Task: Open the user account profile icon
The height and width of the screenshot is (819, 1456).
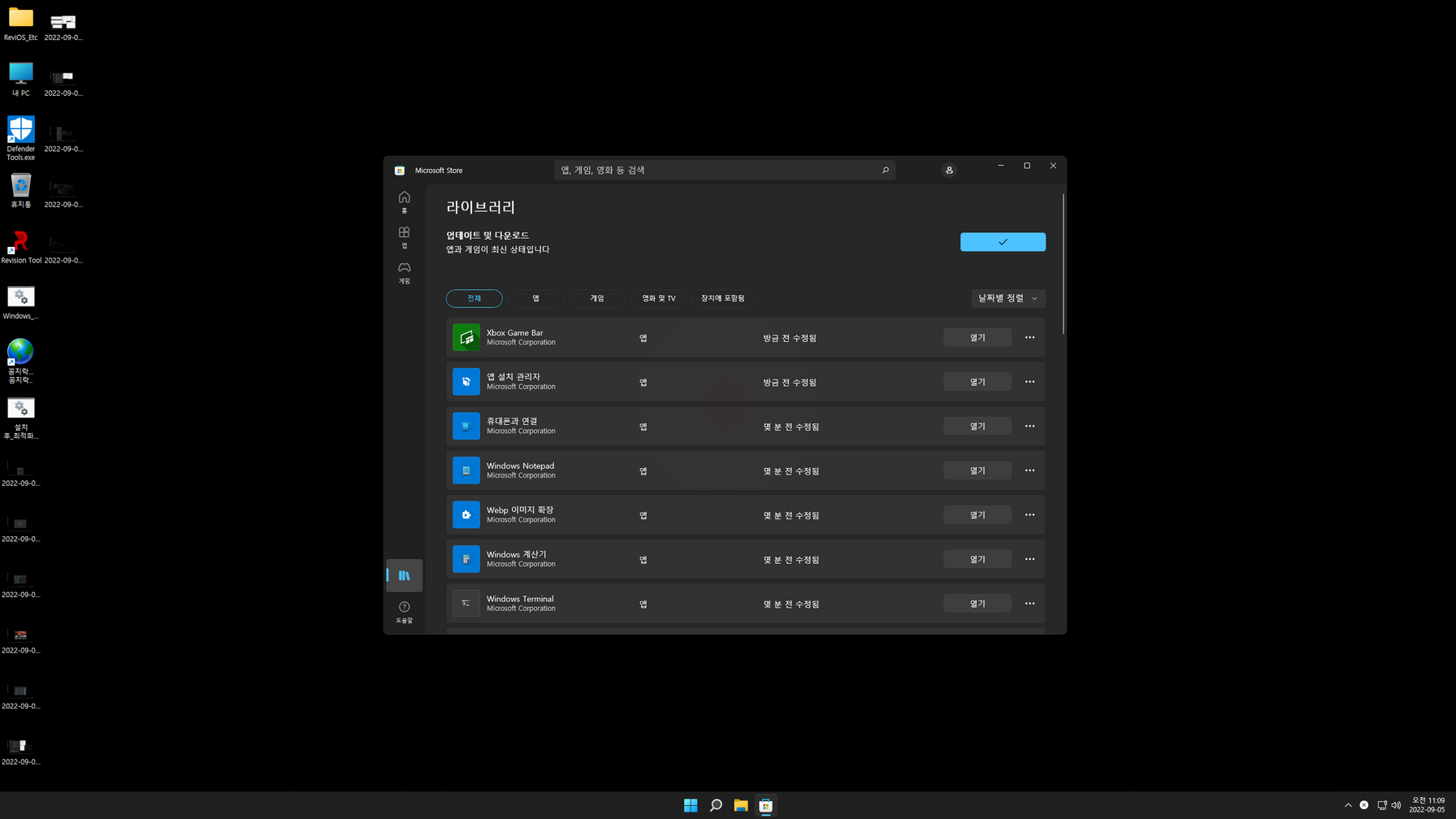Action: coord(949,170)
